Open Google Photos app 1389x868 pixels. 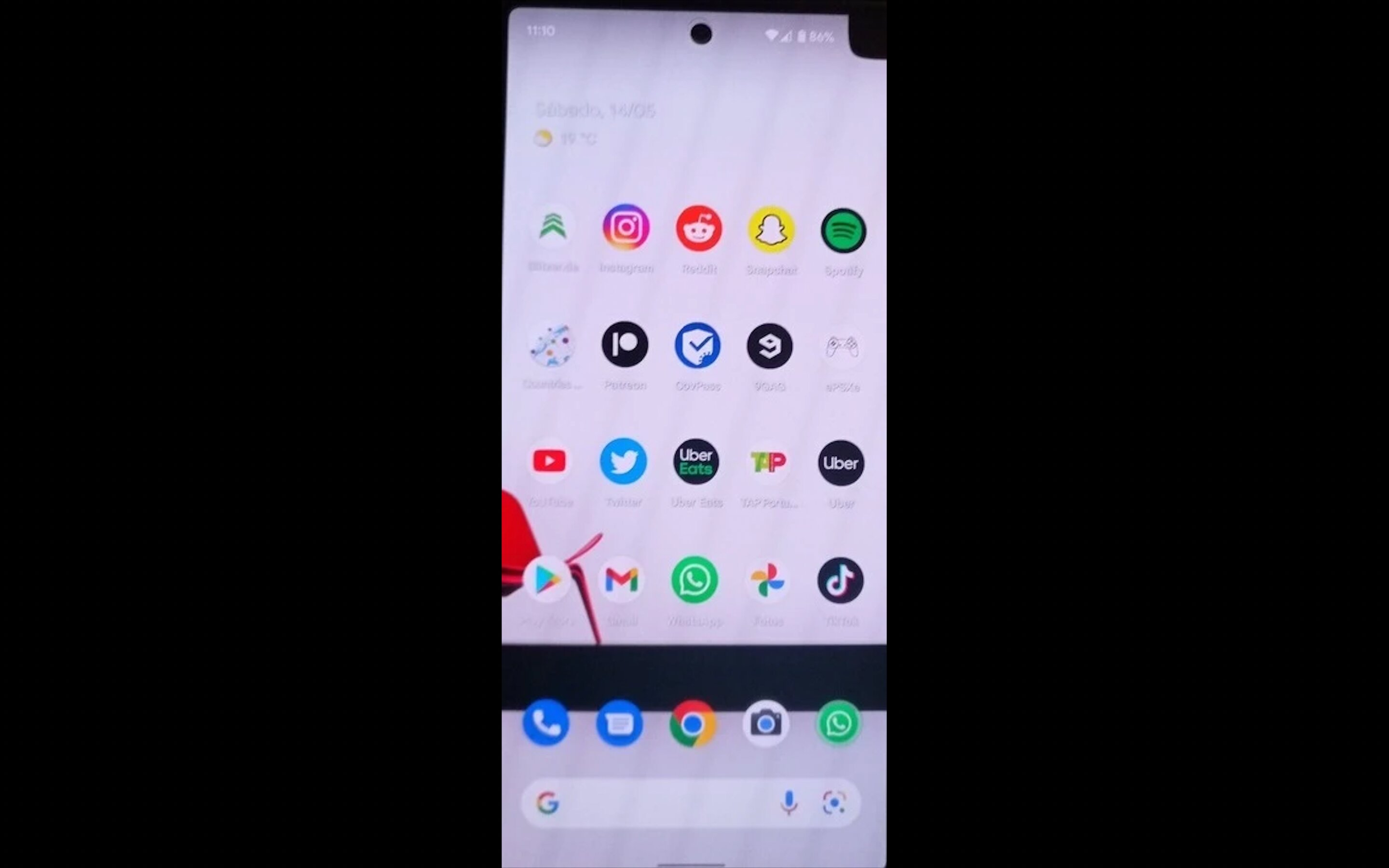(x=768, y=580)
